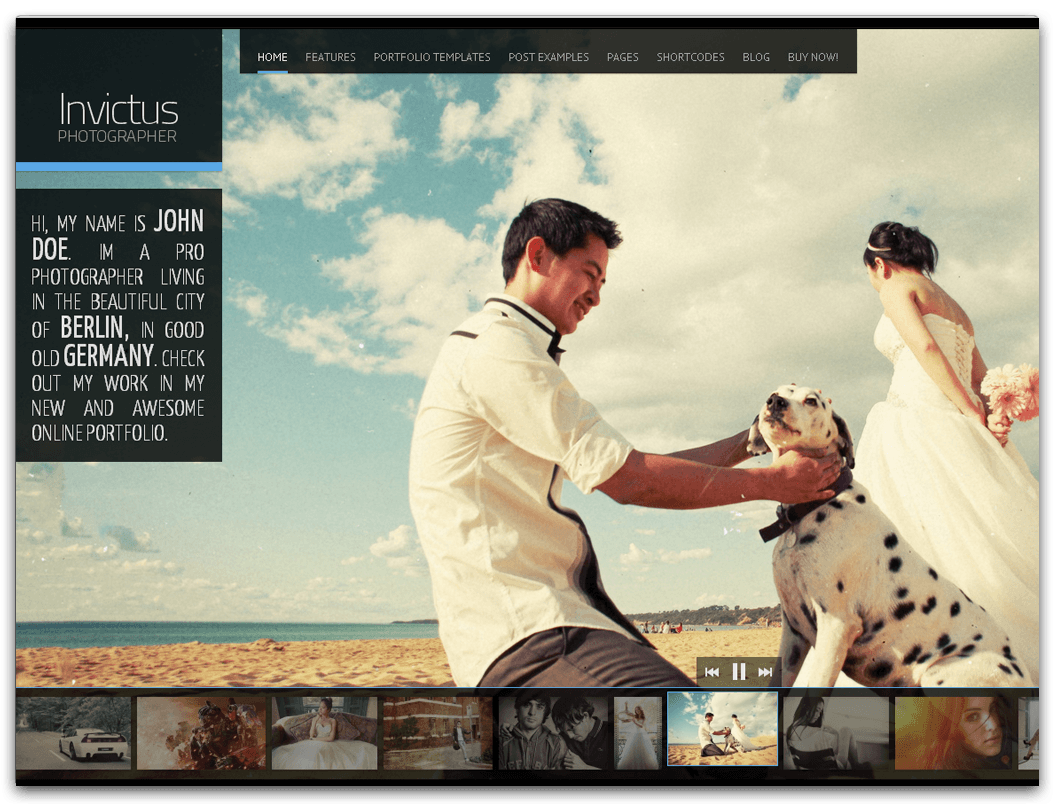Skip to the next slide
The image size is (1054, 804).
tap(765, 672)
